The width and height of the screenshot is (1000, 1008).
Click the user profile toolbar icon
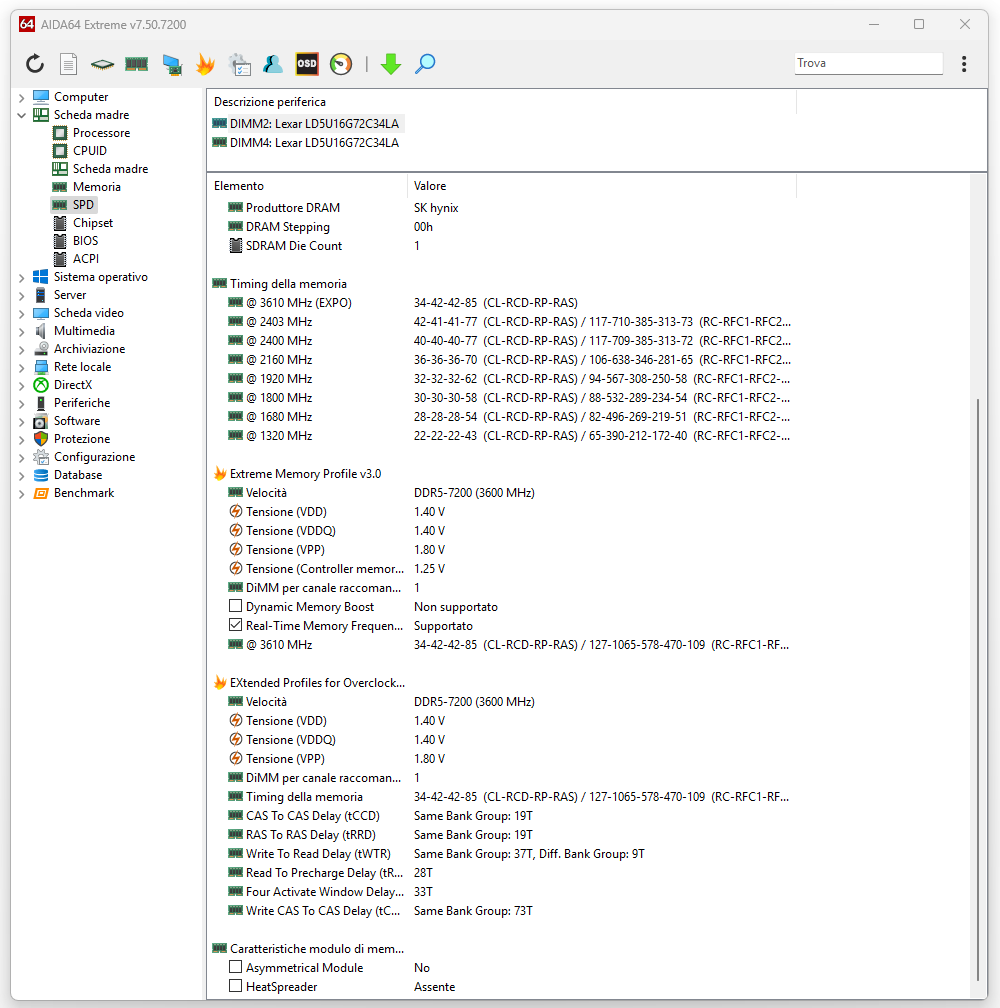[x=272, y=64]
